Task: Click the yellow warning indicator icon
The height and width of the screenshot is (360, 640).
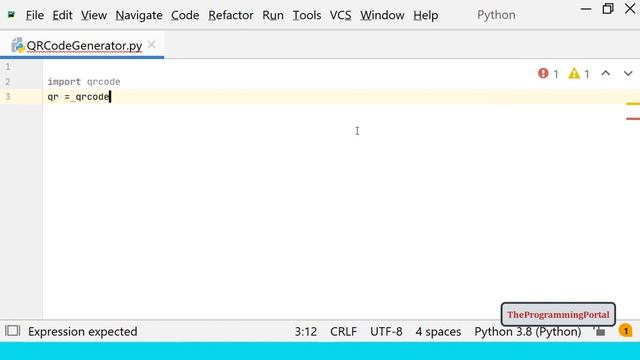Action: tap(574, 73)
